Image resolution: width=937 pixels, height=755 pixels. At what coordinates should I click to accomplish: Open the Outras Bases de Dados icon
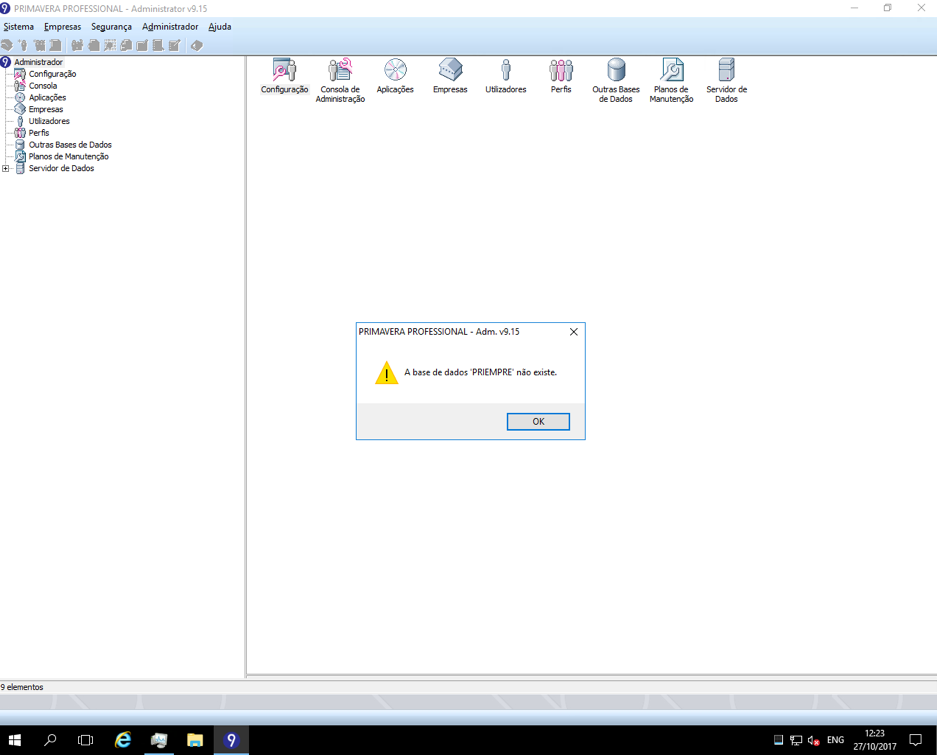(616, 81)
